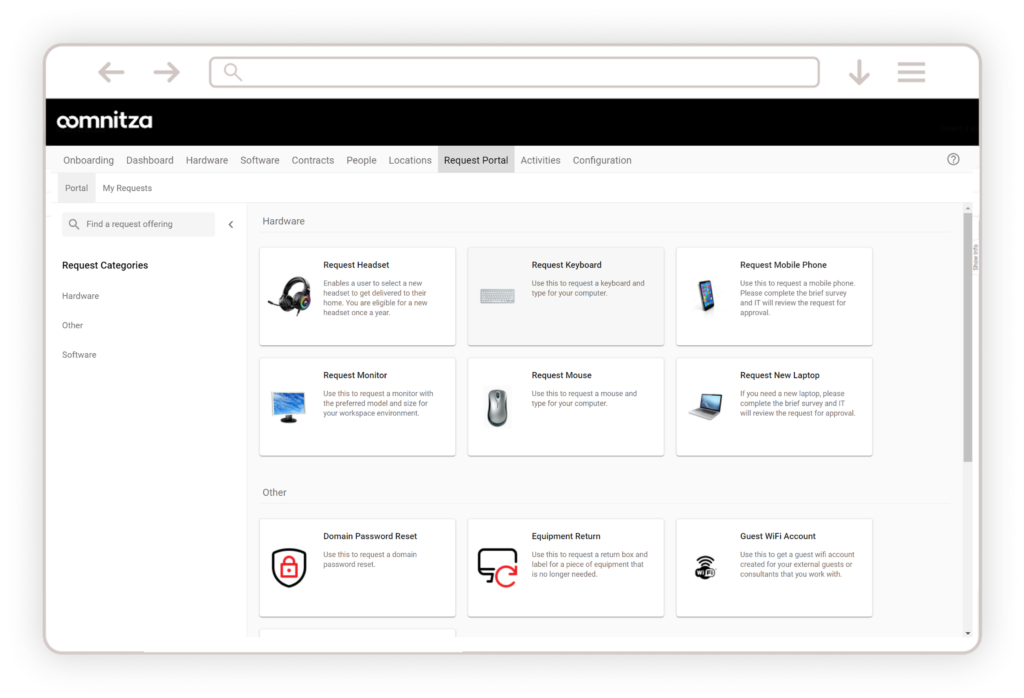Click the scrollbar up arrow

[x=967, y=208]
